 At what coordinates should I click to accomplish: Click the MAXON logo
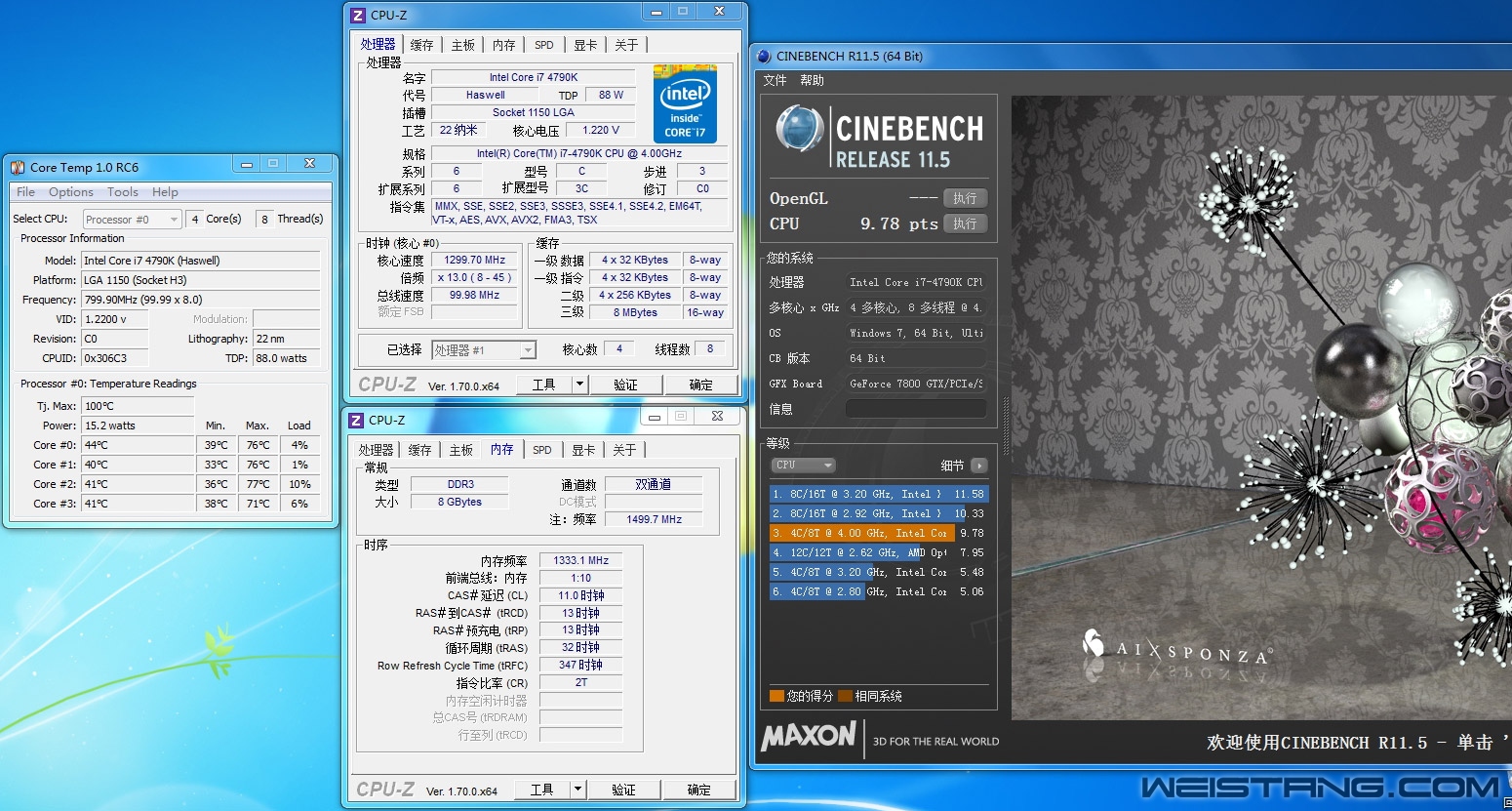click(809, 737)
